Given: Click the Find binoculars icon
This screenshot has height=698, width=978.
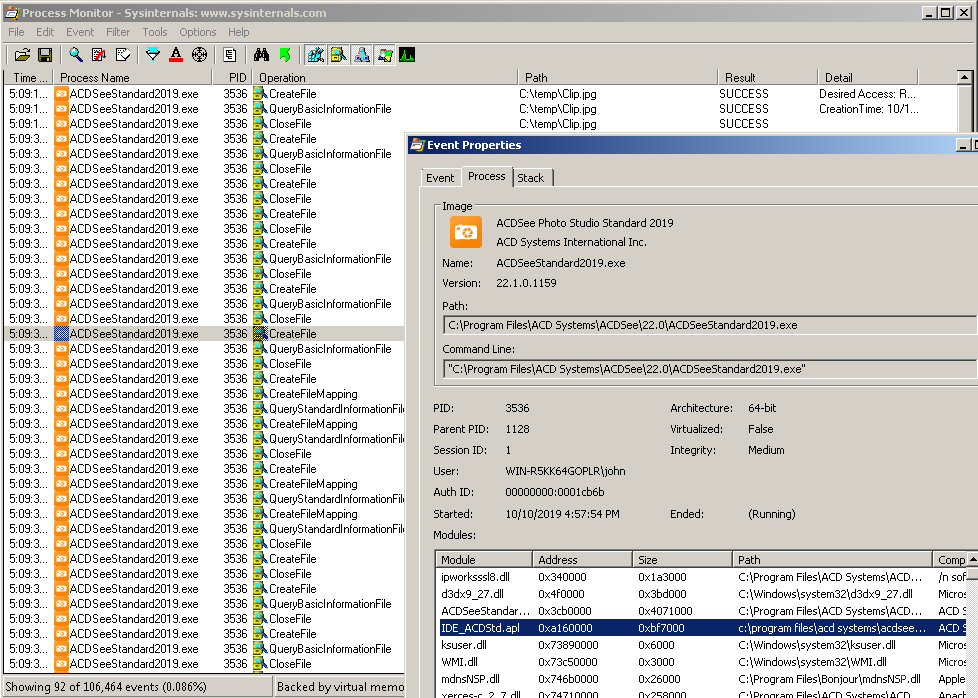Looking at the screenshot, I should pyautogui.click(x=261, y=55).
